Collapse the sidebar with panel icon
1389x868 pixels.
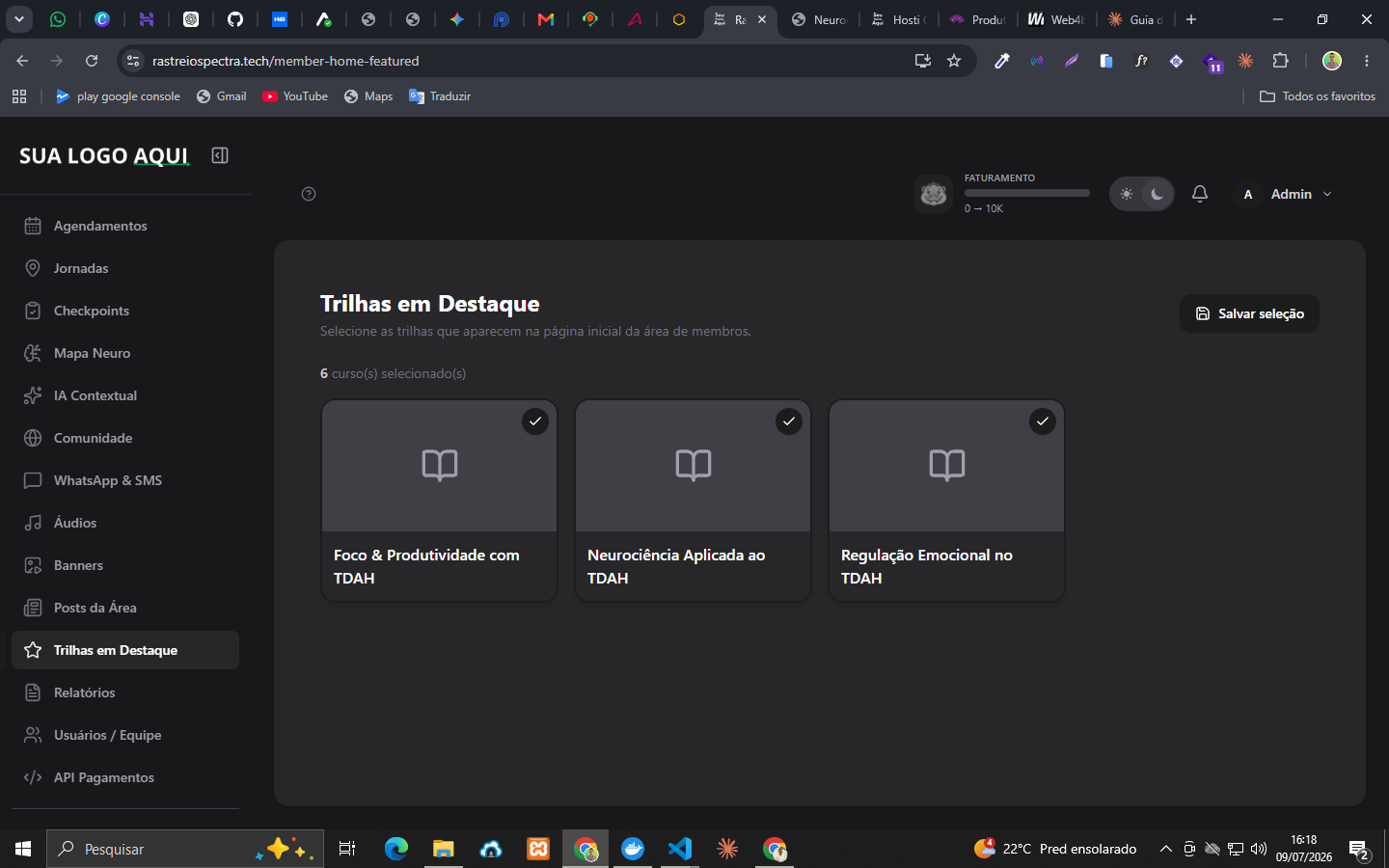[x=220, y=155]
